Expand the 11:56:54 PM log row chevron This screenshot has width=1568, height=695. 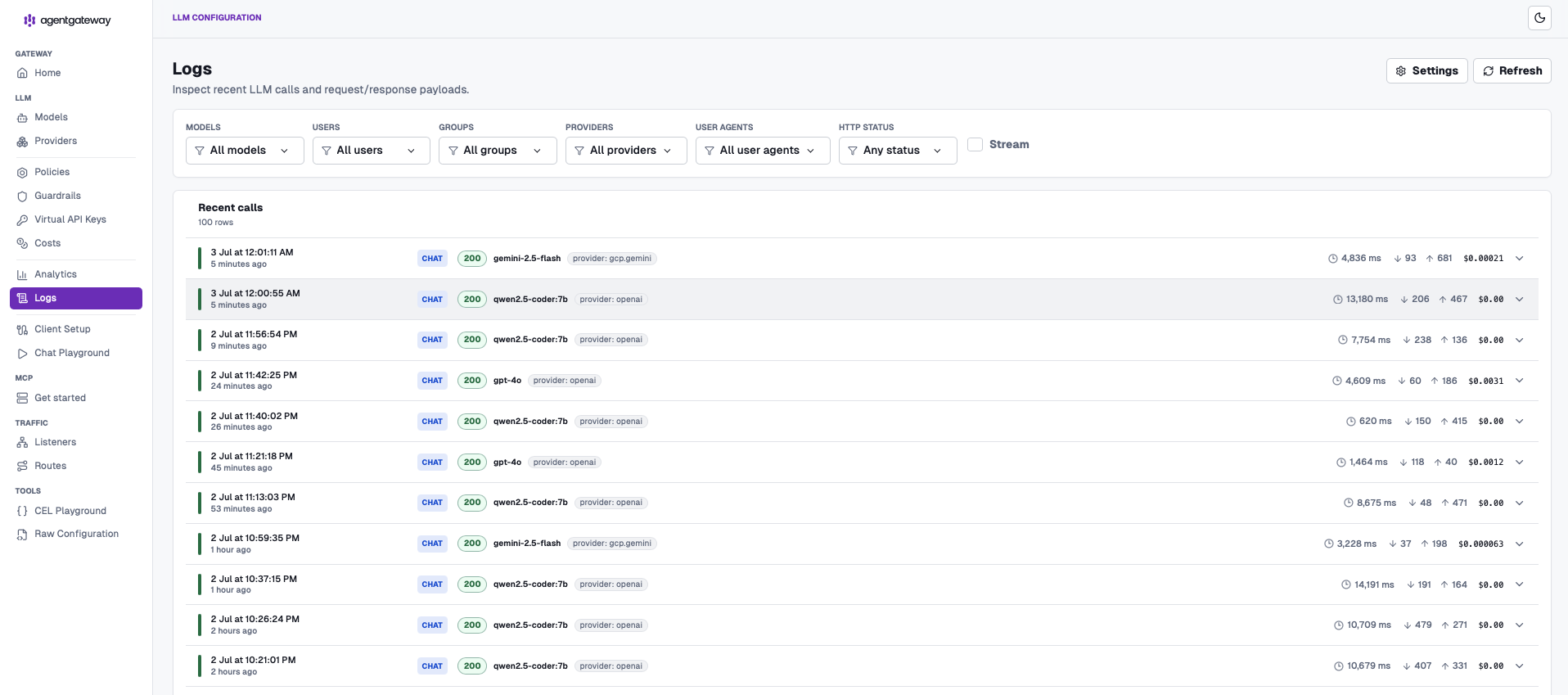coord(1519,340)
